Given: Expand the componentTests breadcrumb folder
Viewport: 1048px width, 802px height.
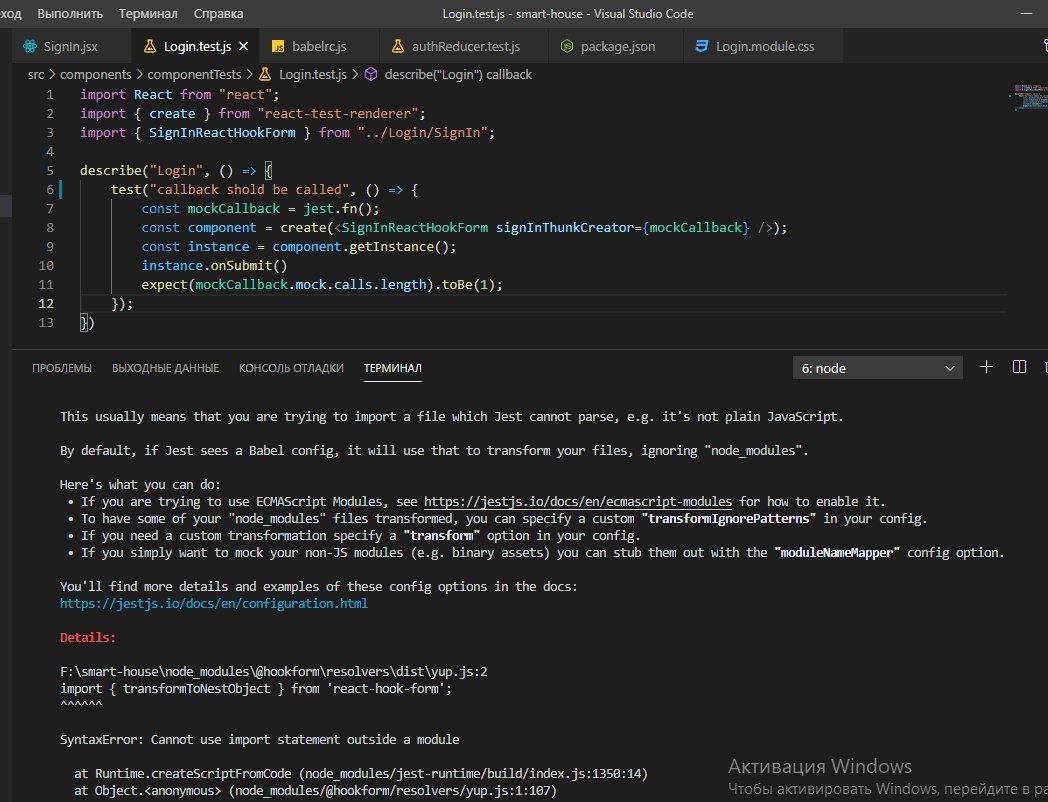Looking at the screenshot, I should pos(194,74).
